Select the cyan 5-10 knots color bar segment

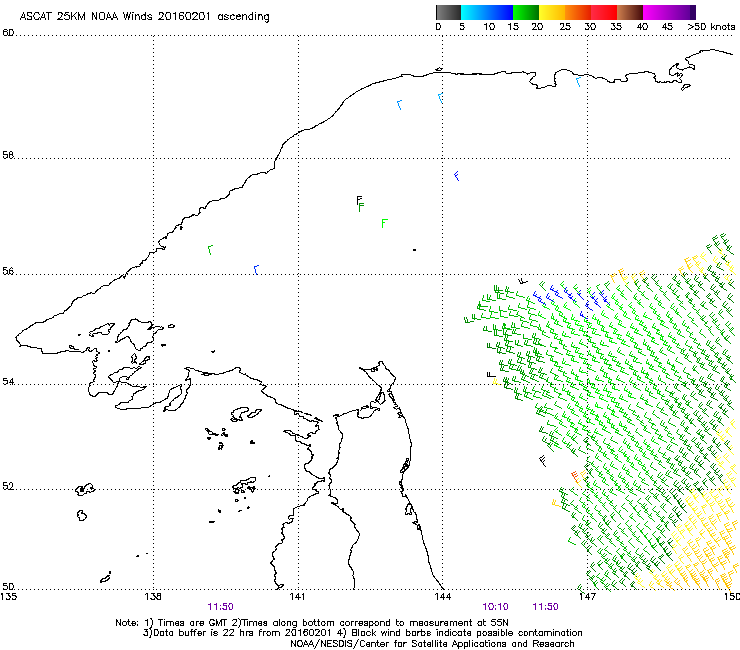point(474,12)
